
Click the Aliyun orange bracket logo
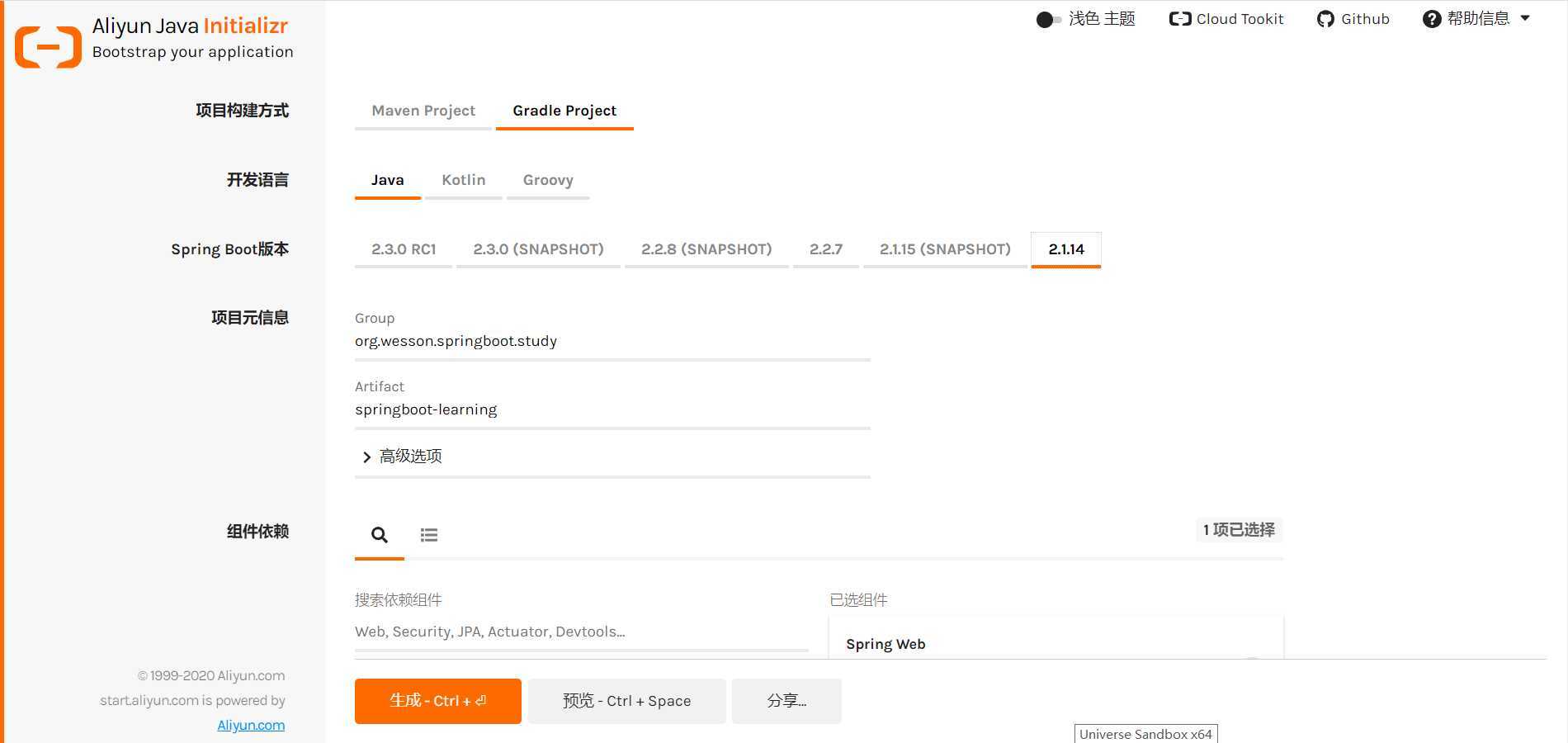pos(48,46)
